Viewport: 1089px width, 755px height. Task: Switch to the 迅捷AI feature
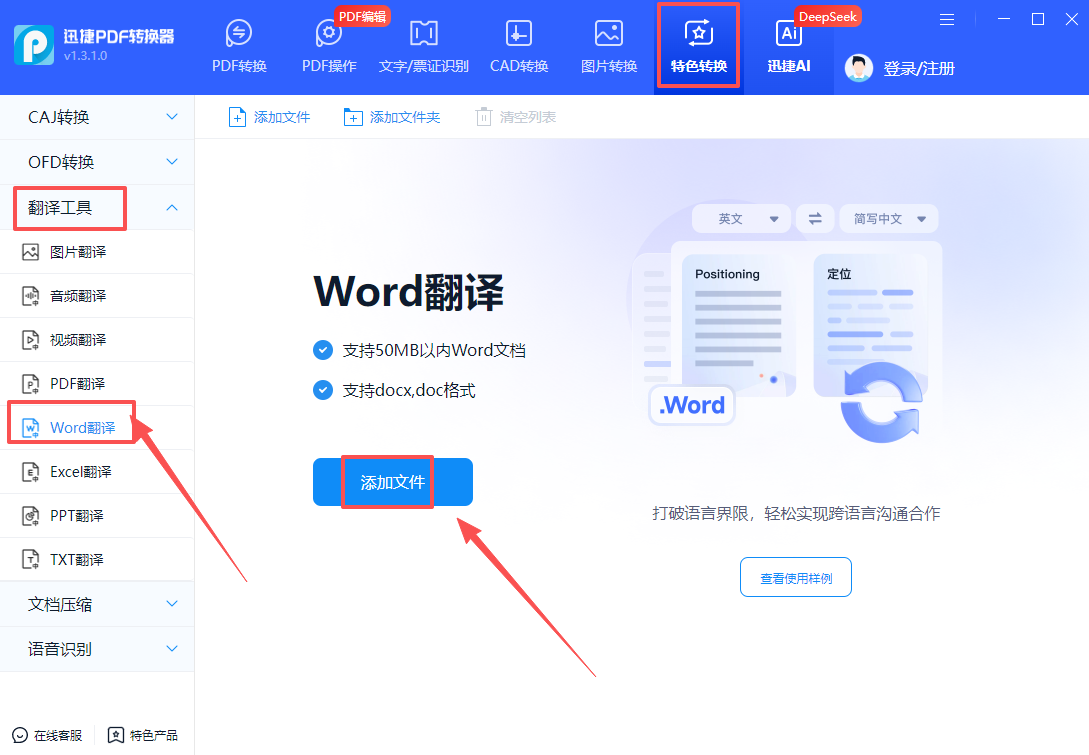pos(789,45)
